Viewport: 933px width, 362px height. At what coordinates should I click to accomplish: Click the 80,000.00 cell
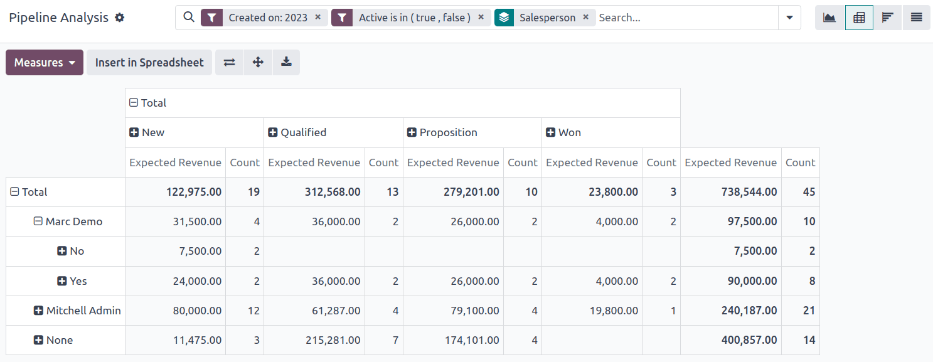tap(176, 311)
